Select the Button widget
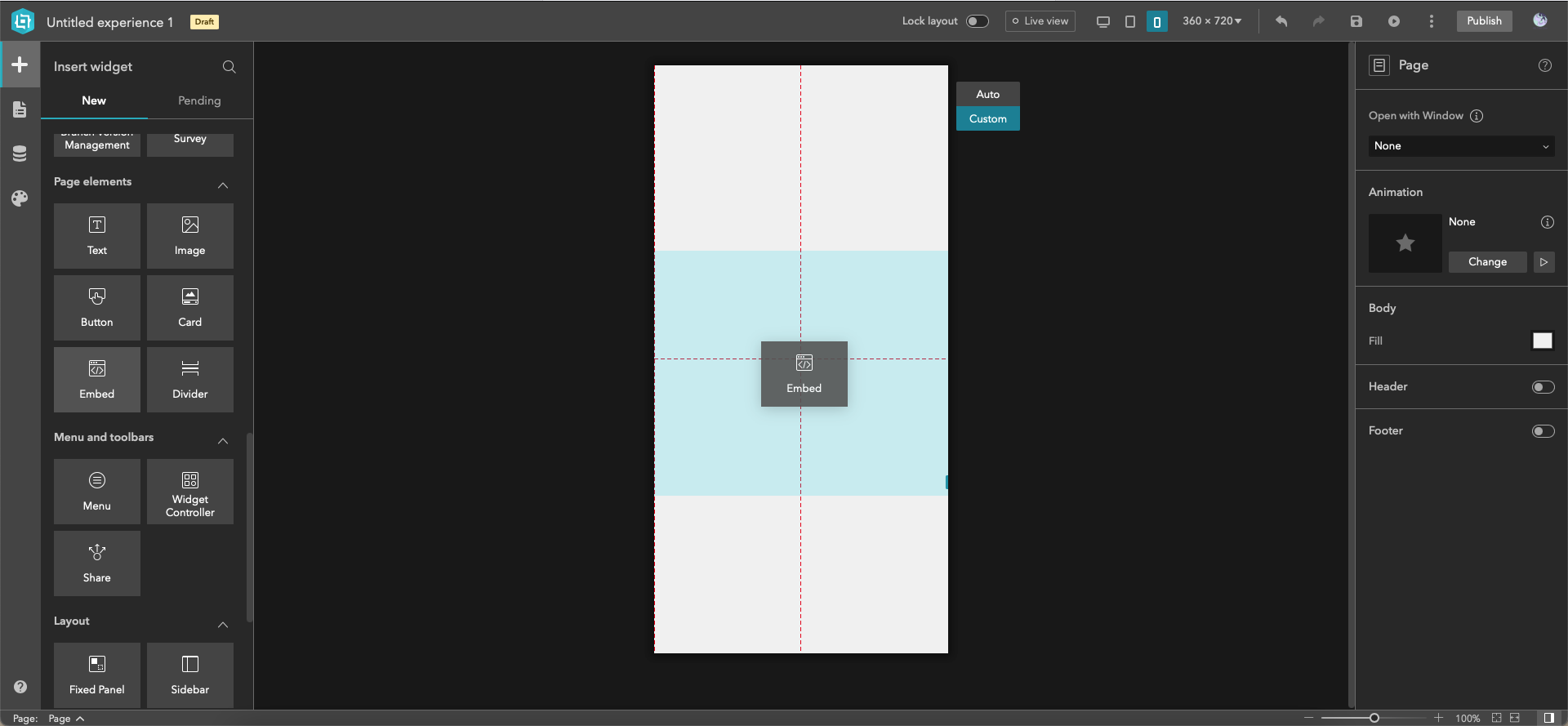 [x=97, y=308]
